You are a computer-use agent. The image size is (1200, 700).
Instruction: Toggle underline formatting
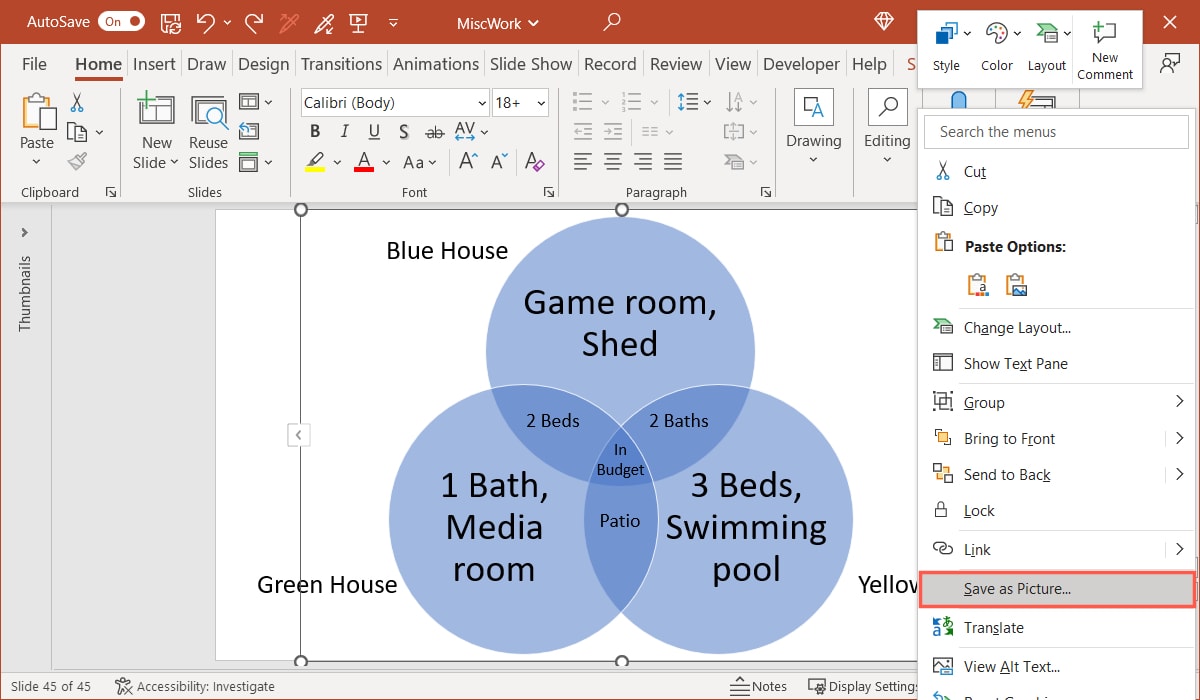coord(372,131)
